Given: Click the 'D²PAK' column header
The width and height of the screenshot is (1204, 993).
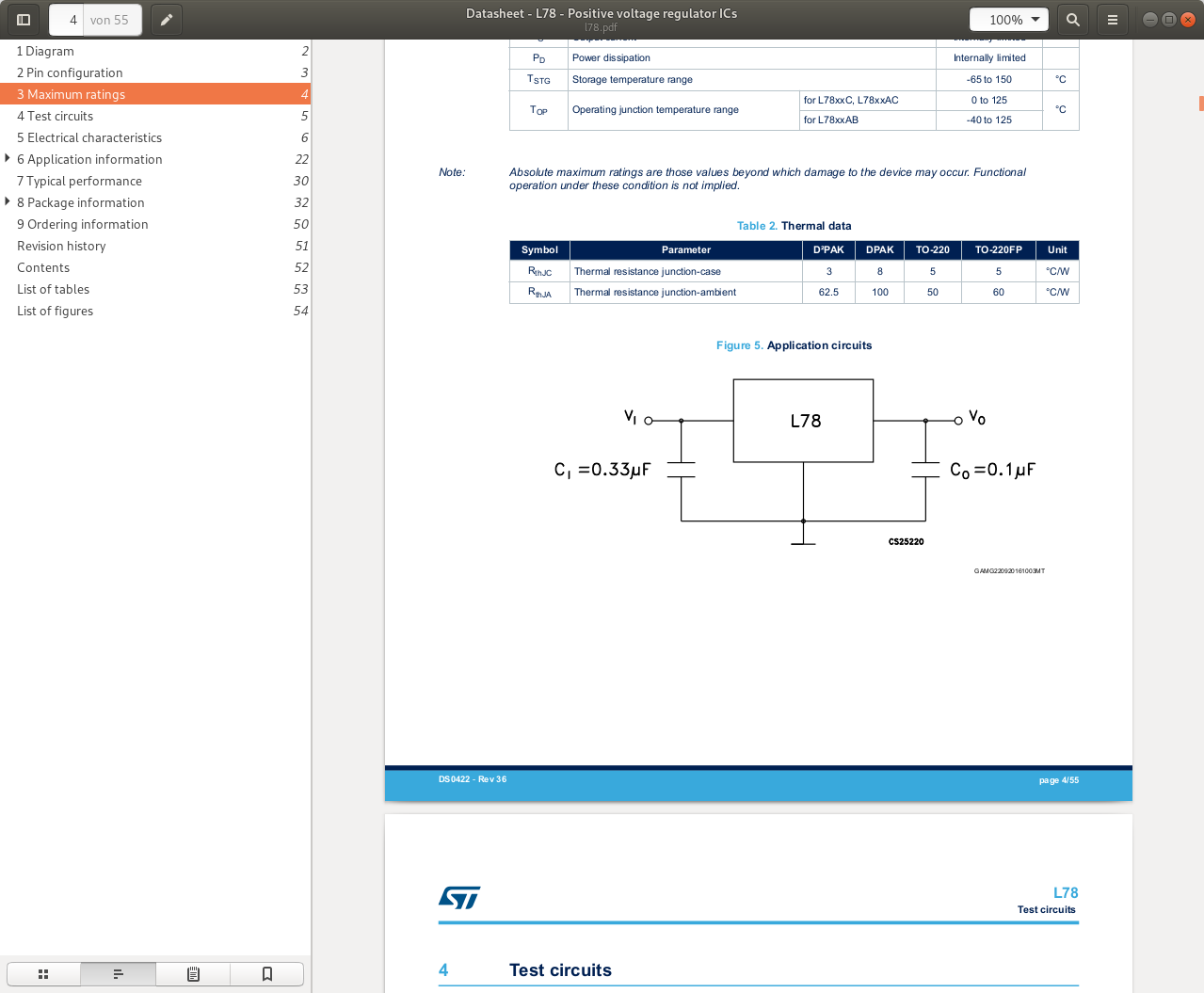Looking at the screenshot, I should (828, 249).
